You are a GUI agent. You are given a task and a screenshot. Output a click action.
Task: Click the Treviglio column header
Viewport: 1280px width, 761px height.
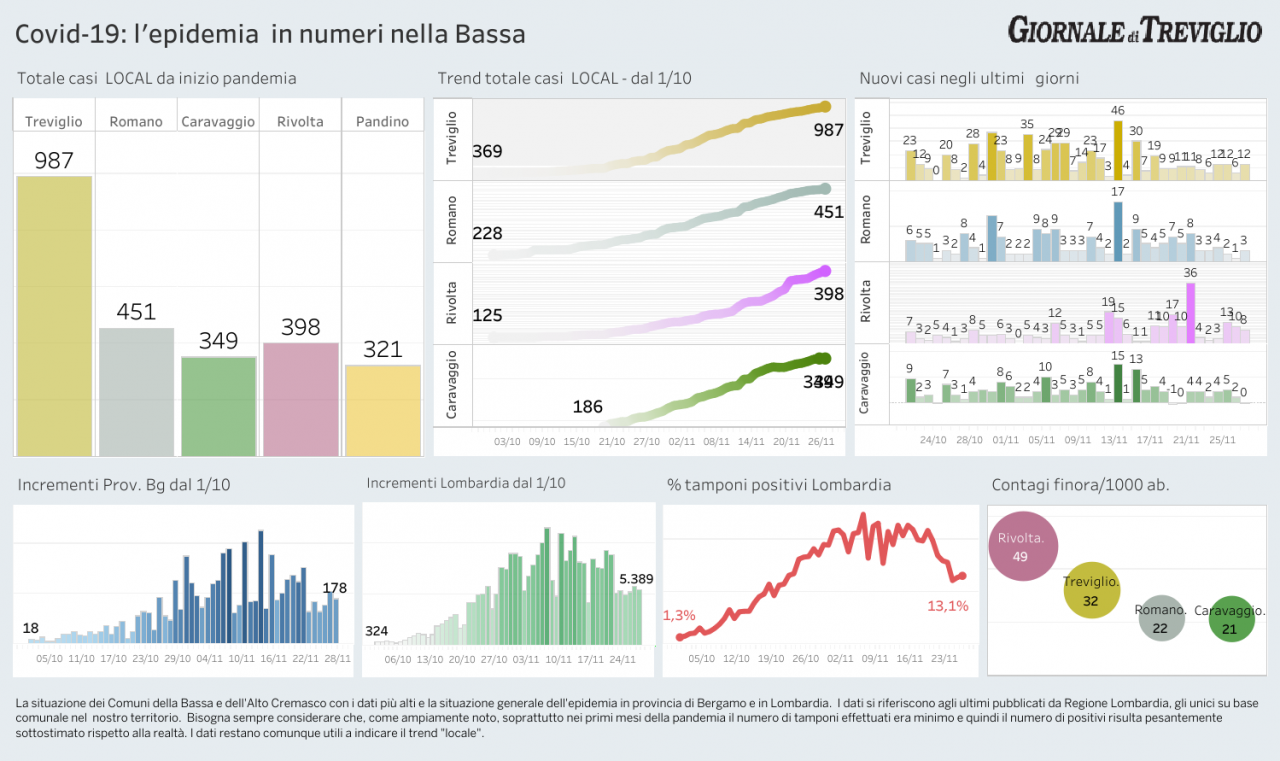coord(54,121)
